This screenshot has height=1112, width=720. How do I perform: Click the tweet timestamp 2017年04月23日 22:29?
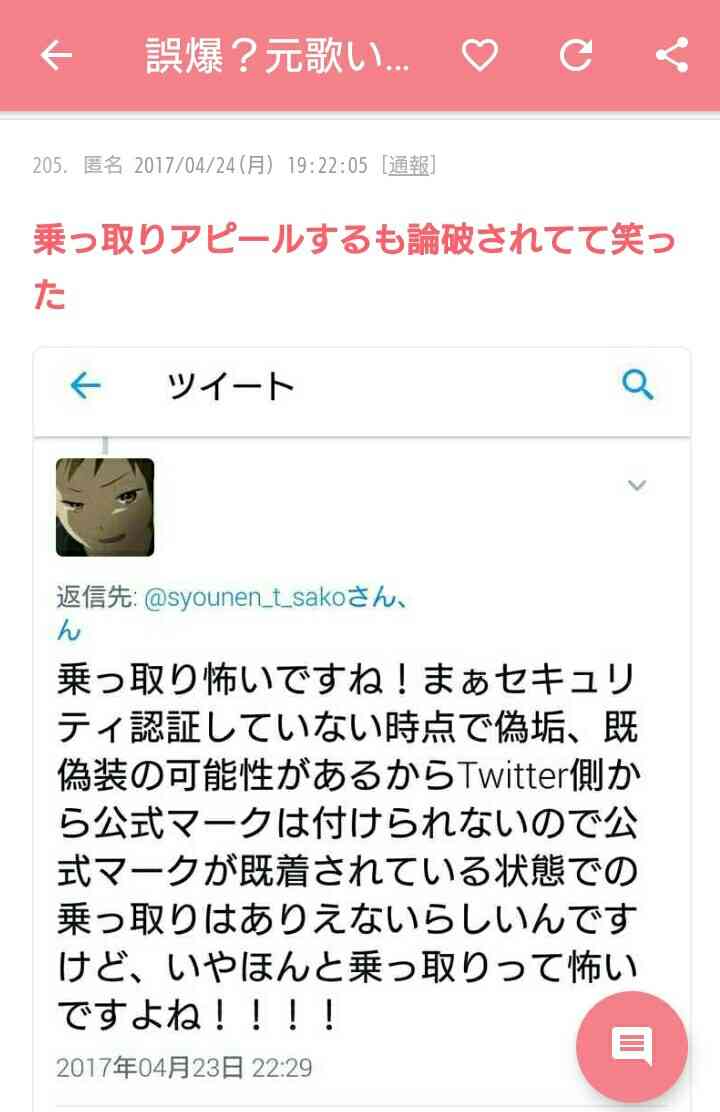pos(184,1067)
